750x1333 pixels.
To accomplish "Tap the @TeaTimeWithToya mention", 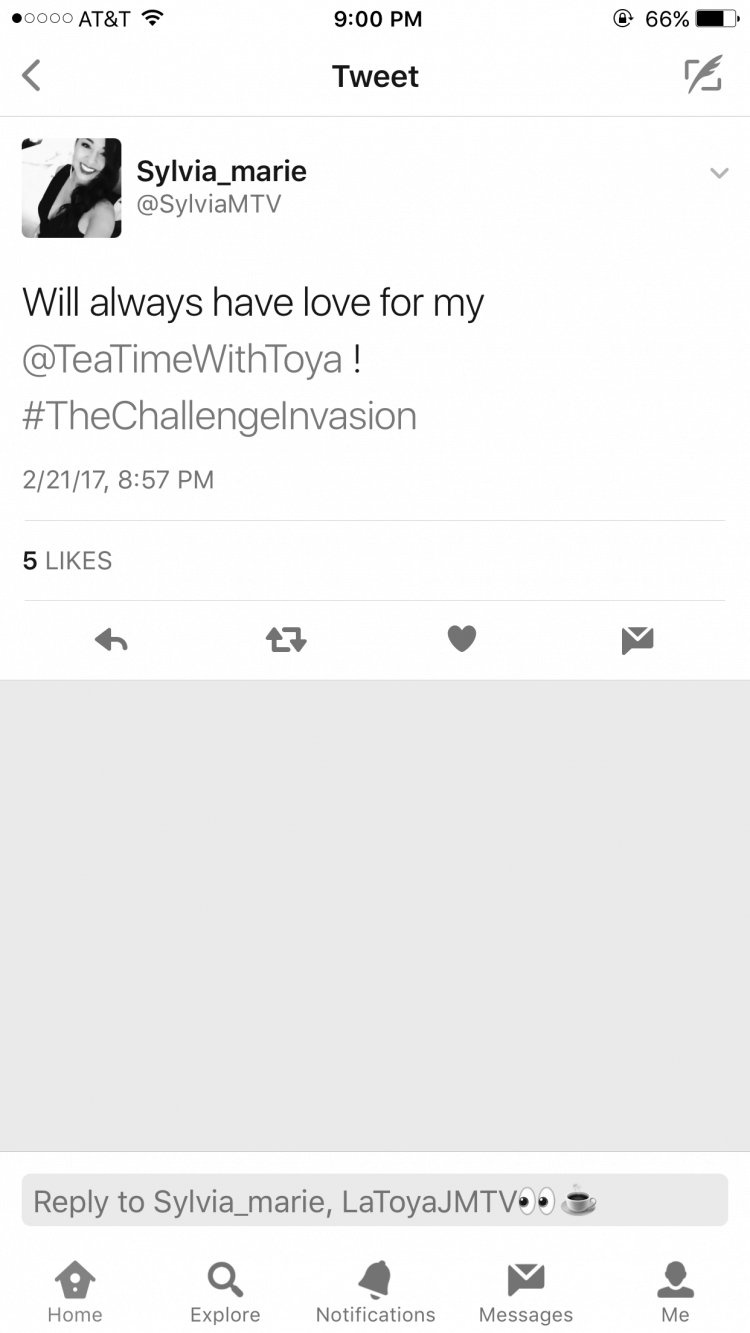I will click(x=182, y=359).
